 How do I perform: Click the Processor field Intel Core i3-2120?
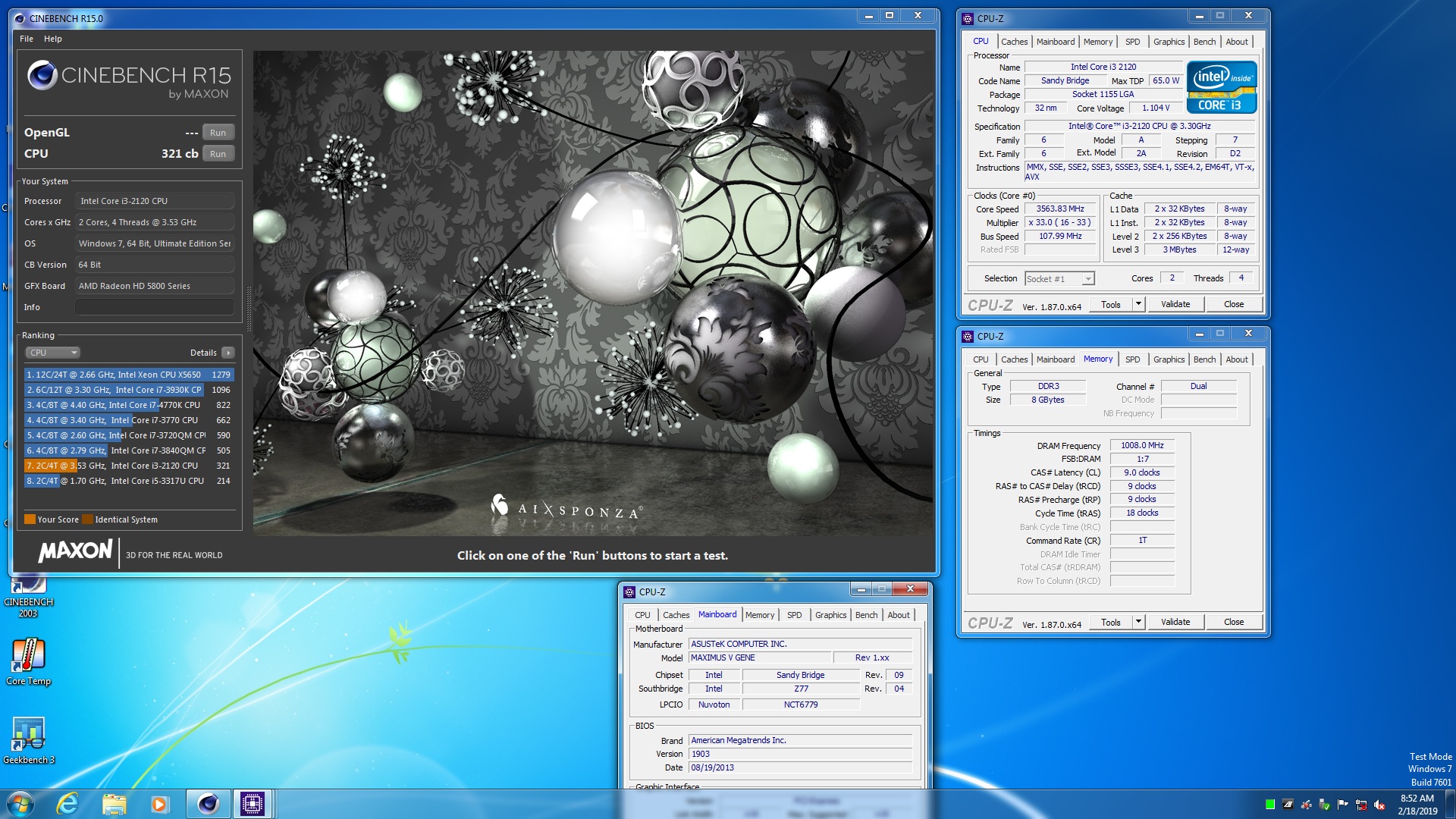coord(154,201)
